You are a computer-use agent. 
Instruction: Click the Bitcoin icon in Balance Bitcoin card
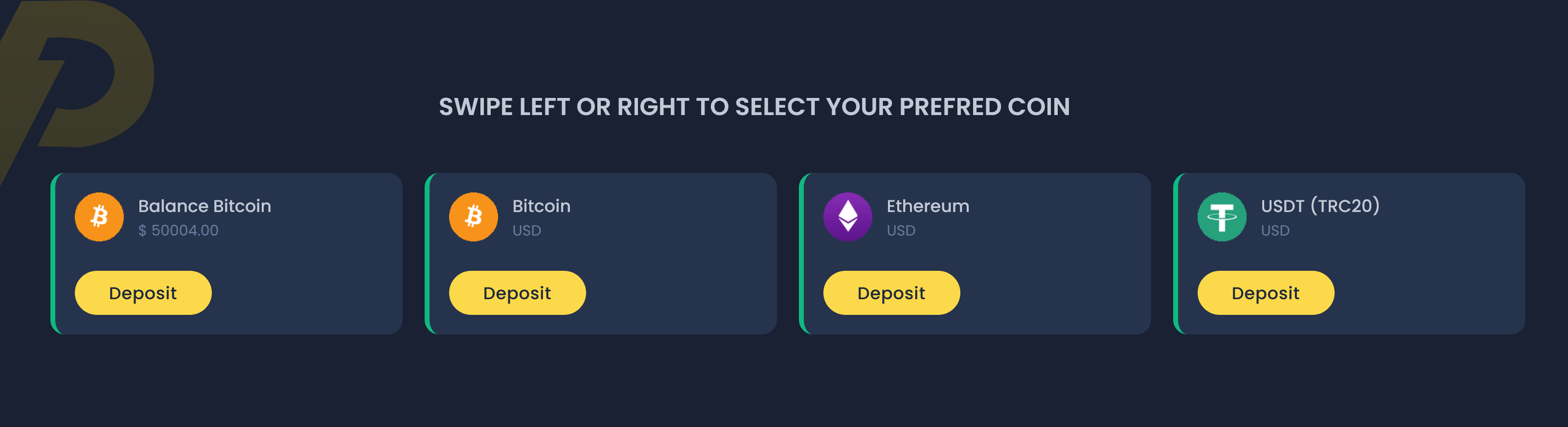(x=99, y=217)
